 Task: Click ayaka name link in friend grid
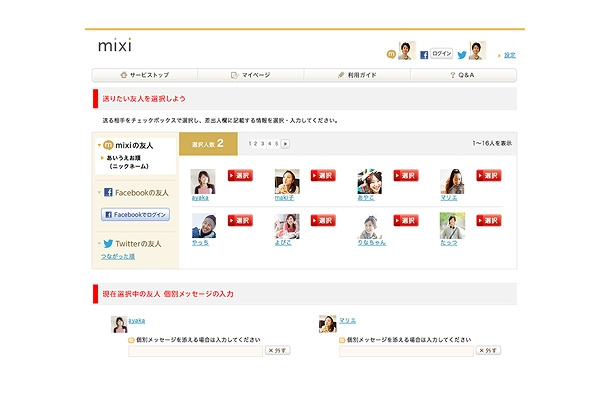(200, 198)
